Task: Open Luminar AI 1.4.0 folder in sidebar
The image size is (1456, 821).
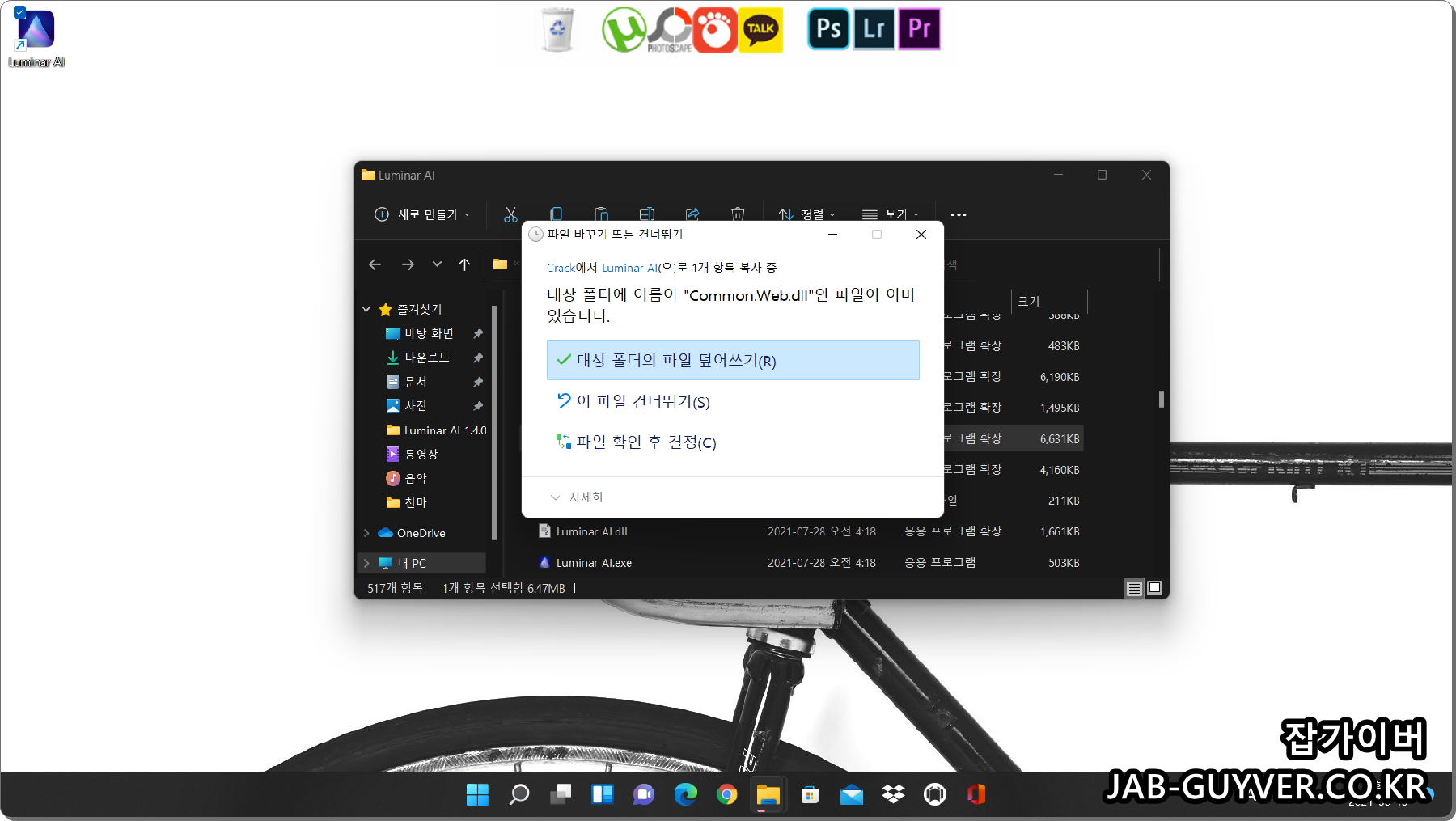Action: tap(435, 430)
